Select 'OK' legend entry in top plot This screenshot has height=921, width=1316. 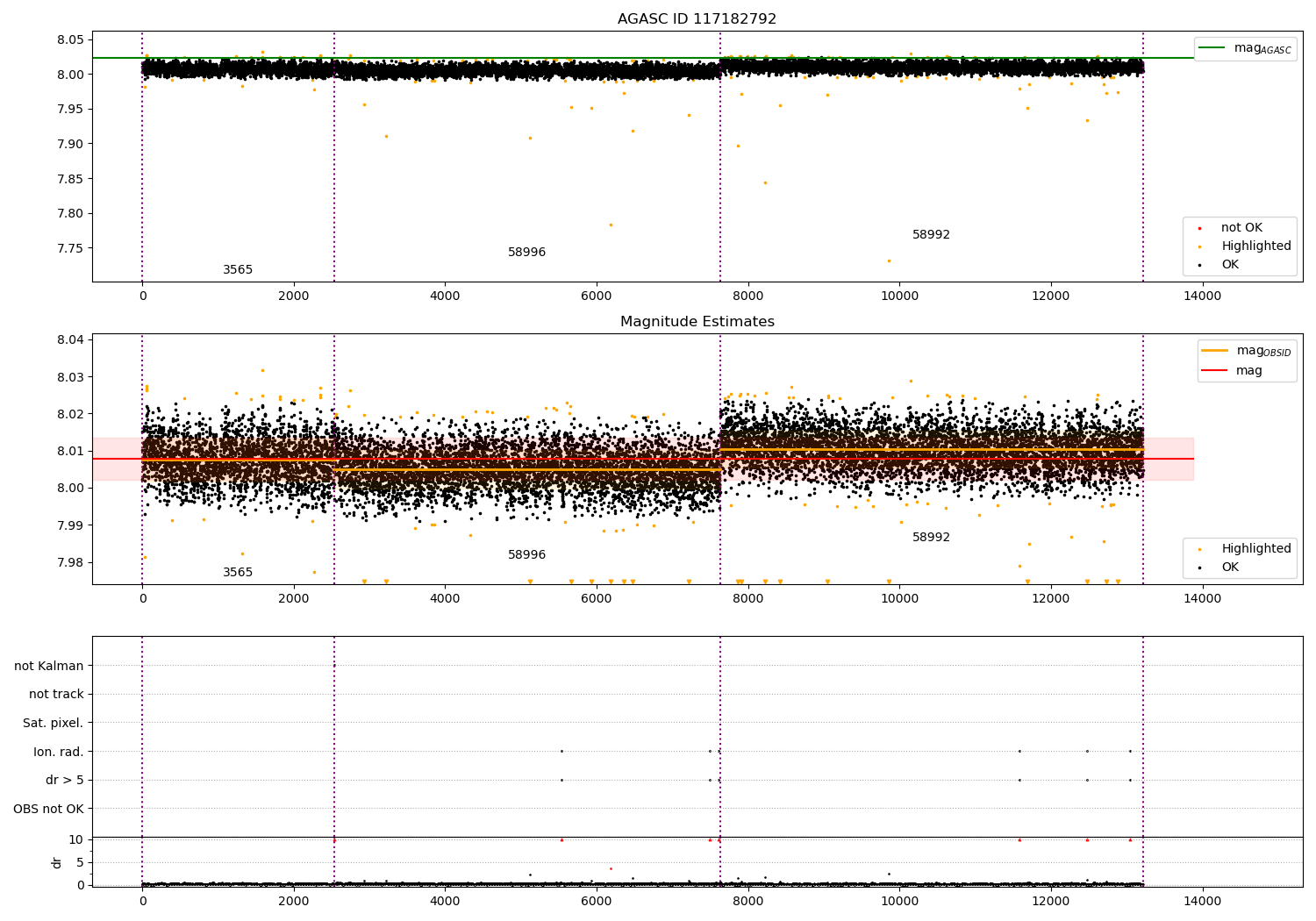pyautogui.click(x=1230, y=265)
